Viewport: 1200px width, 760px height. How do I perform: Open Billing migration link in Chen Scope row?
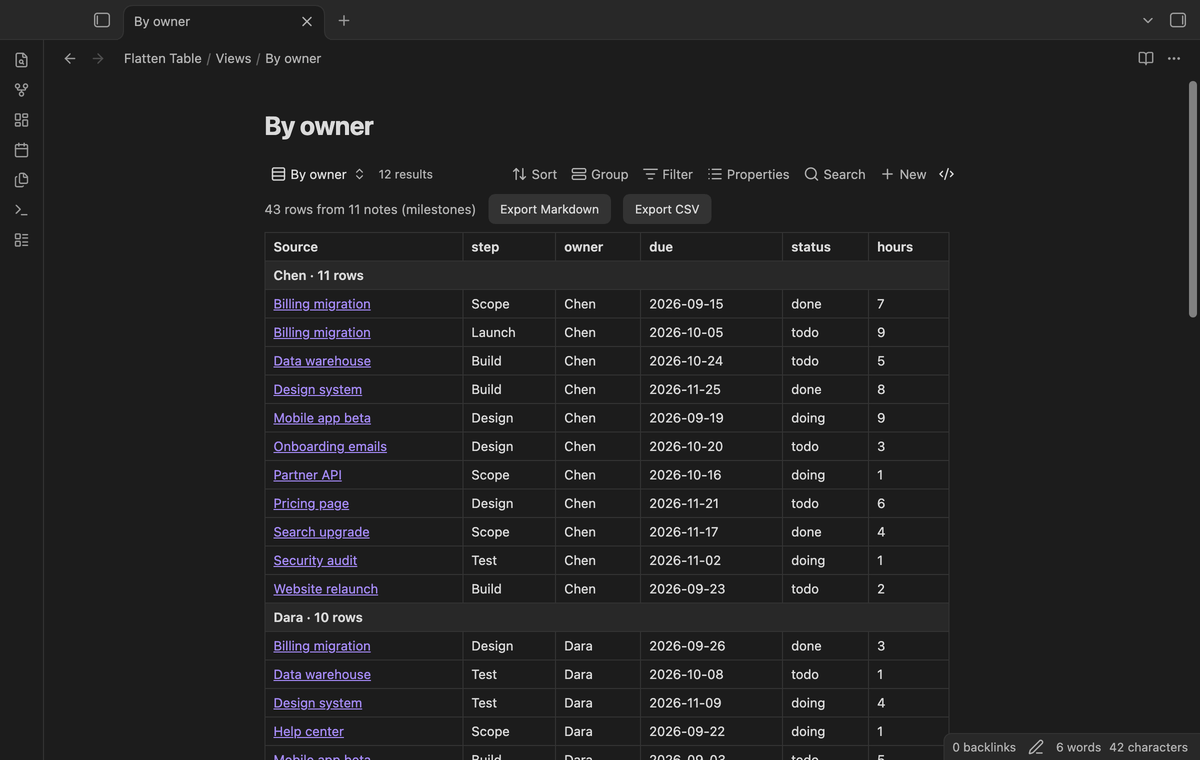322,304
